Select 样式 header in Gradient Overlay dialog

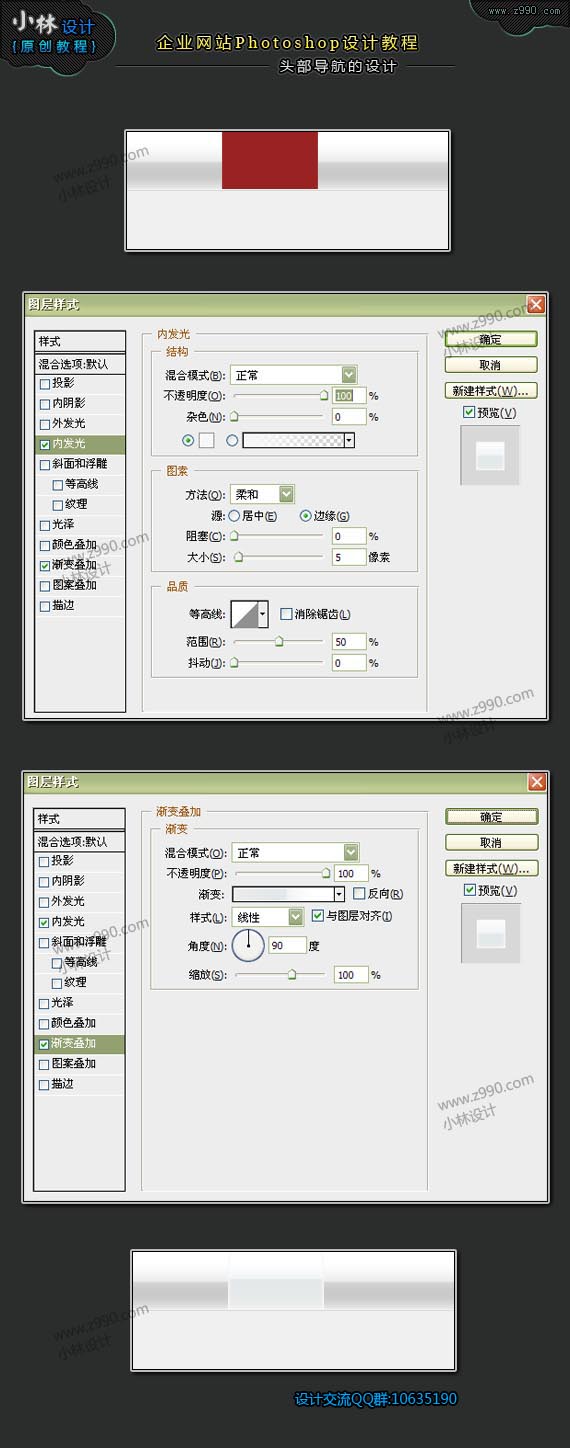[80, 818]
